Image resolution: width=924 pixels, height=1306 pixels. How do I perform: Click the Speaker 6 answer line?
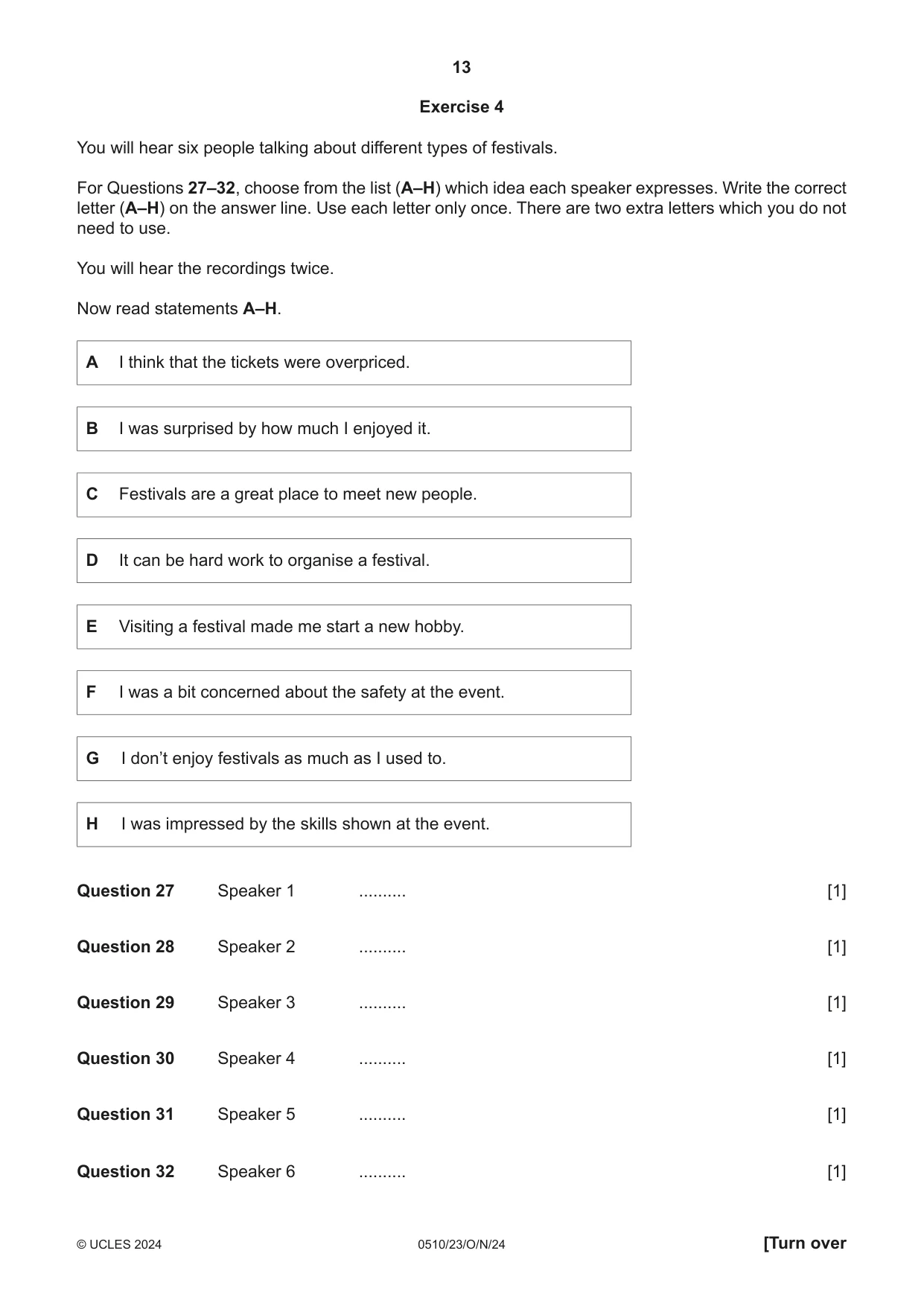point(382,1173)
